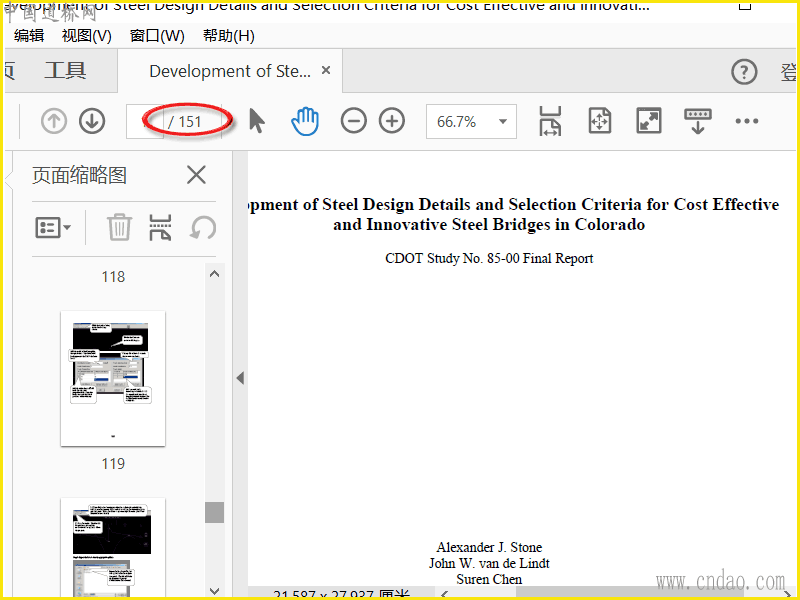Click the CDOT Study No. 85-00 text
Viewport: 800px width, 600px height.
(489, 259)
